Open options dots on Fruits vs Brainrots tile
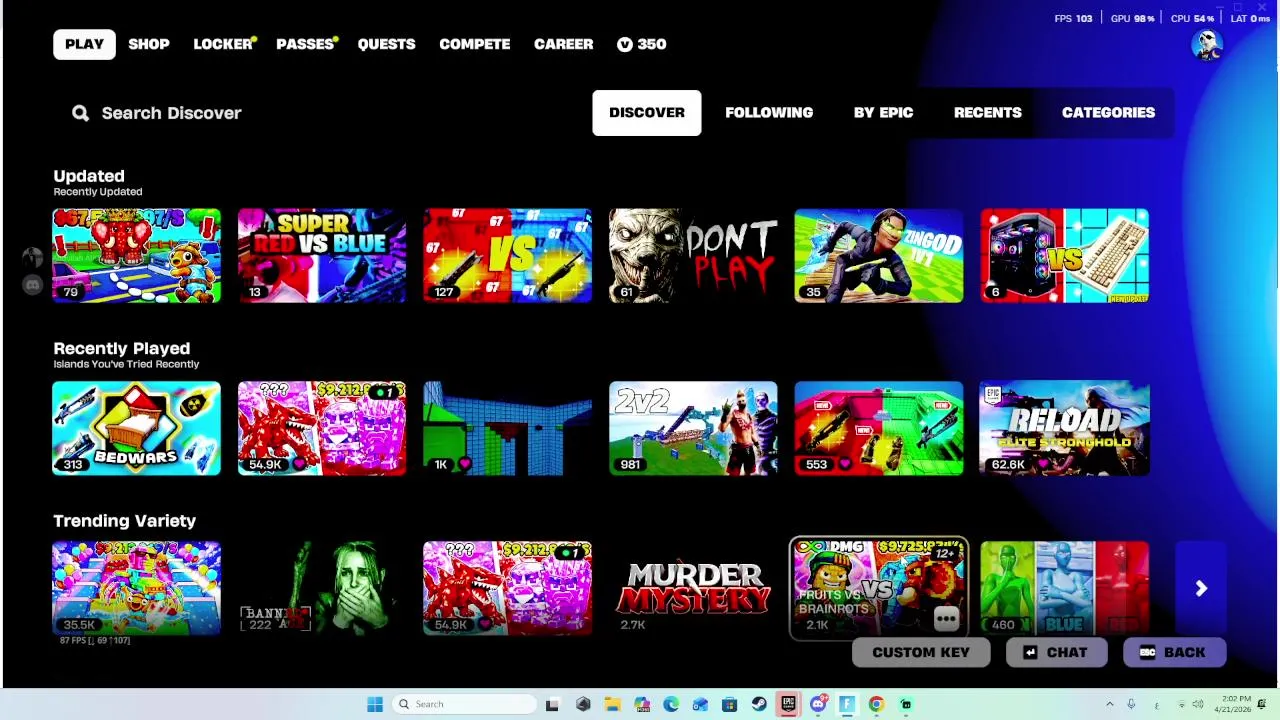The width and height of the screenshot is (1280, 720). 946,620
